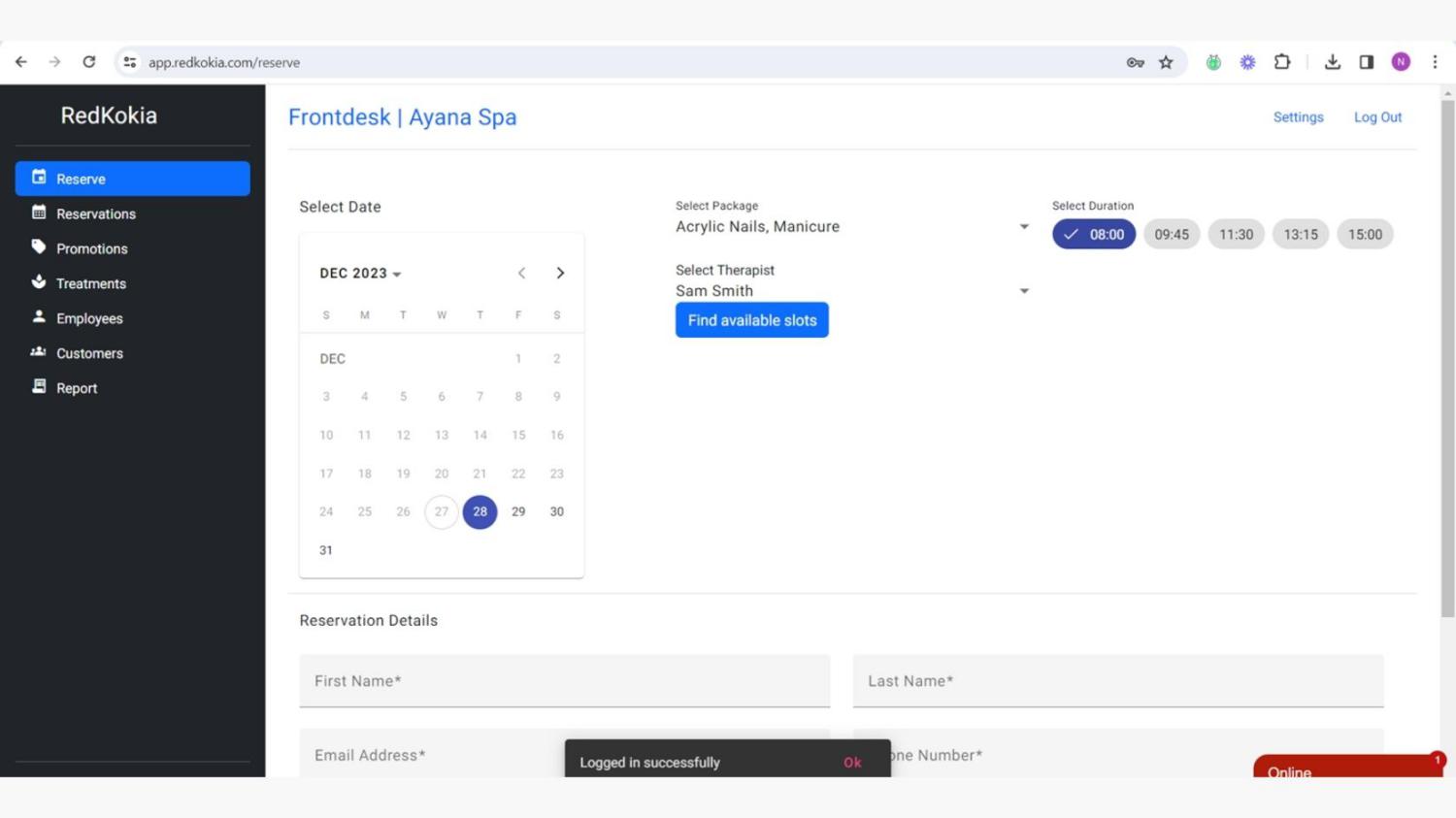
Task: Click the Report icon in sidebar
Action: coord(39,387)
